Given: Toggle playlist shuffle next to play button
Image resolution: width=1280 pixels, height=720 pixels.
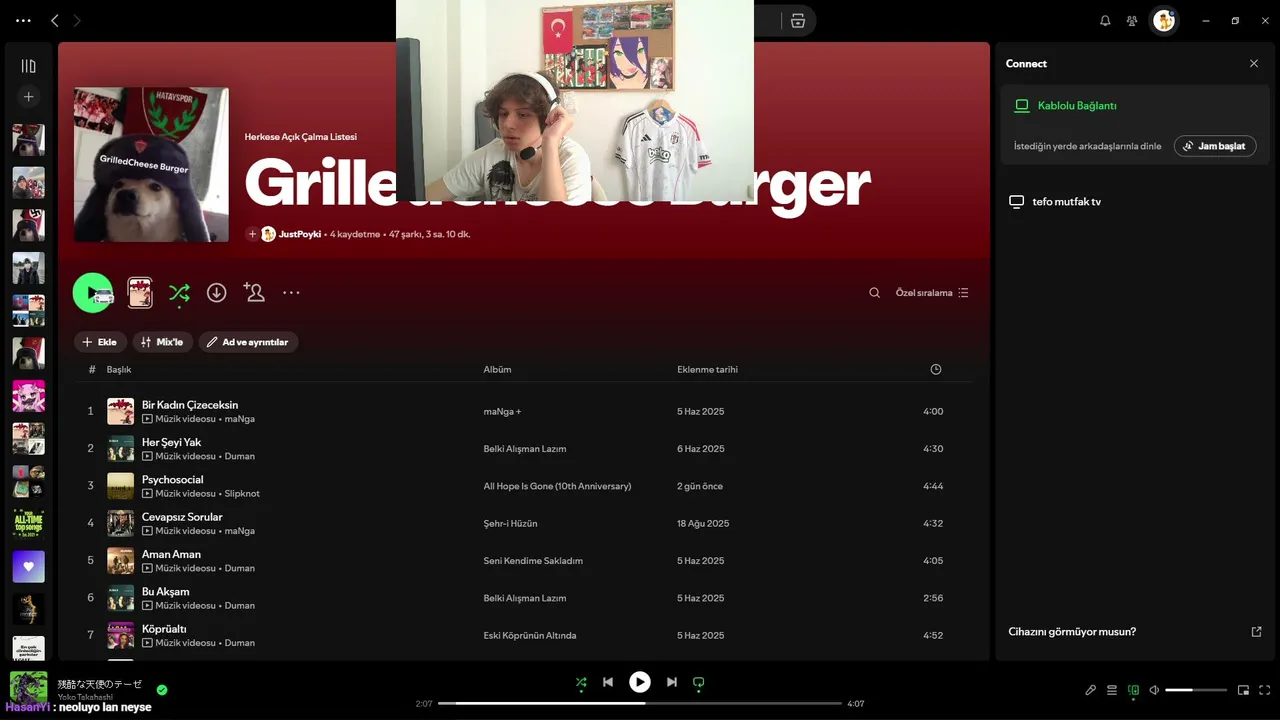Looking at the screenshot, I should click(x=179, y=293).
